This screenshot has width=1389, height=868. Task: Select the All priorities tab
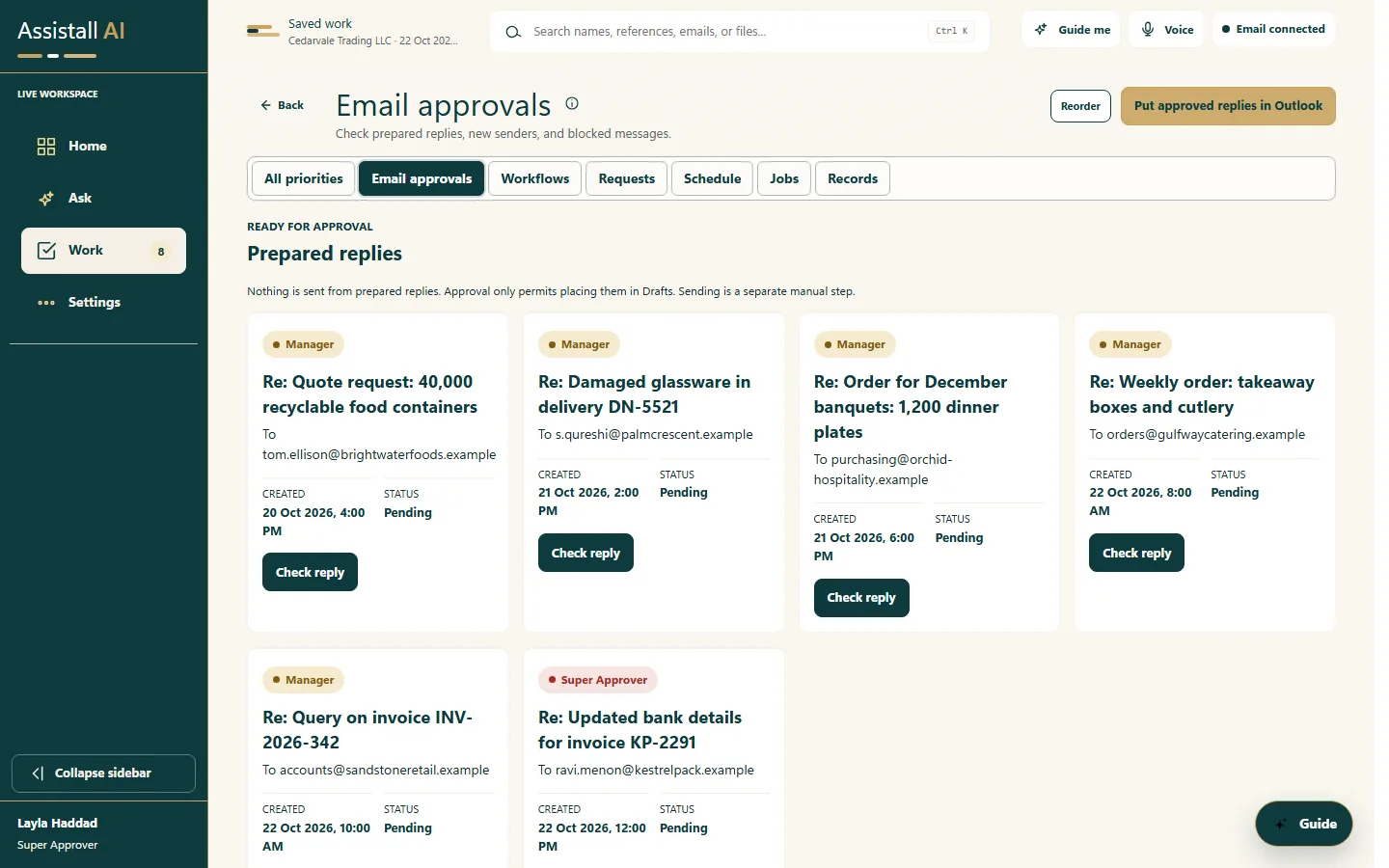[303, 178]
